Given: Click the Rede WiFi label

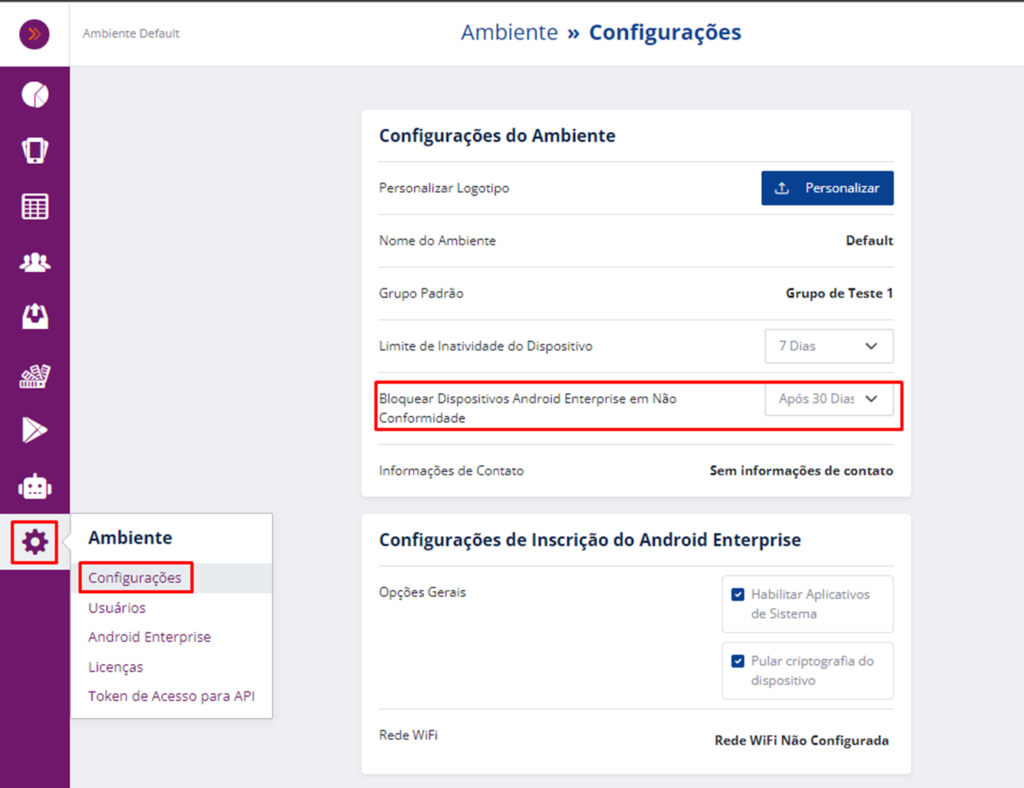Looking at the screenshot, I should click(408, 735).
